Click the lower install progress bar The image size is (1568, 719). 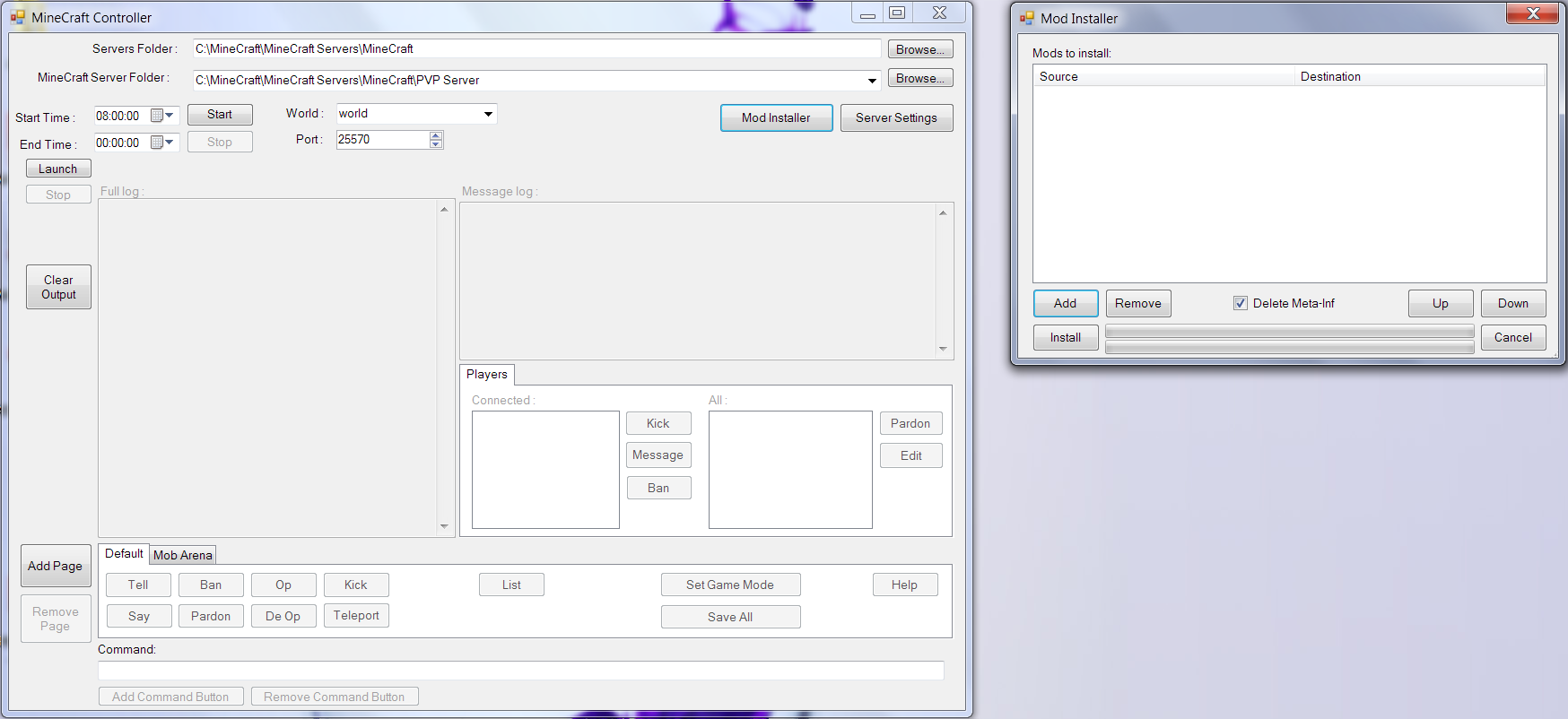click(1289, 347)
